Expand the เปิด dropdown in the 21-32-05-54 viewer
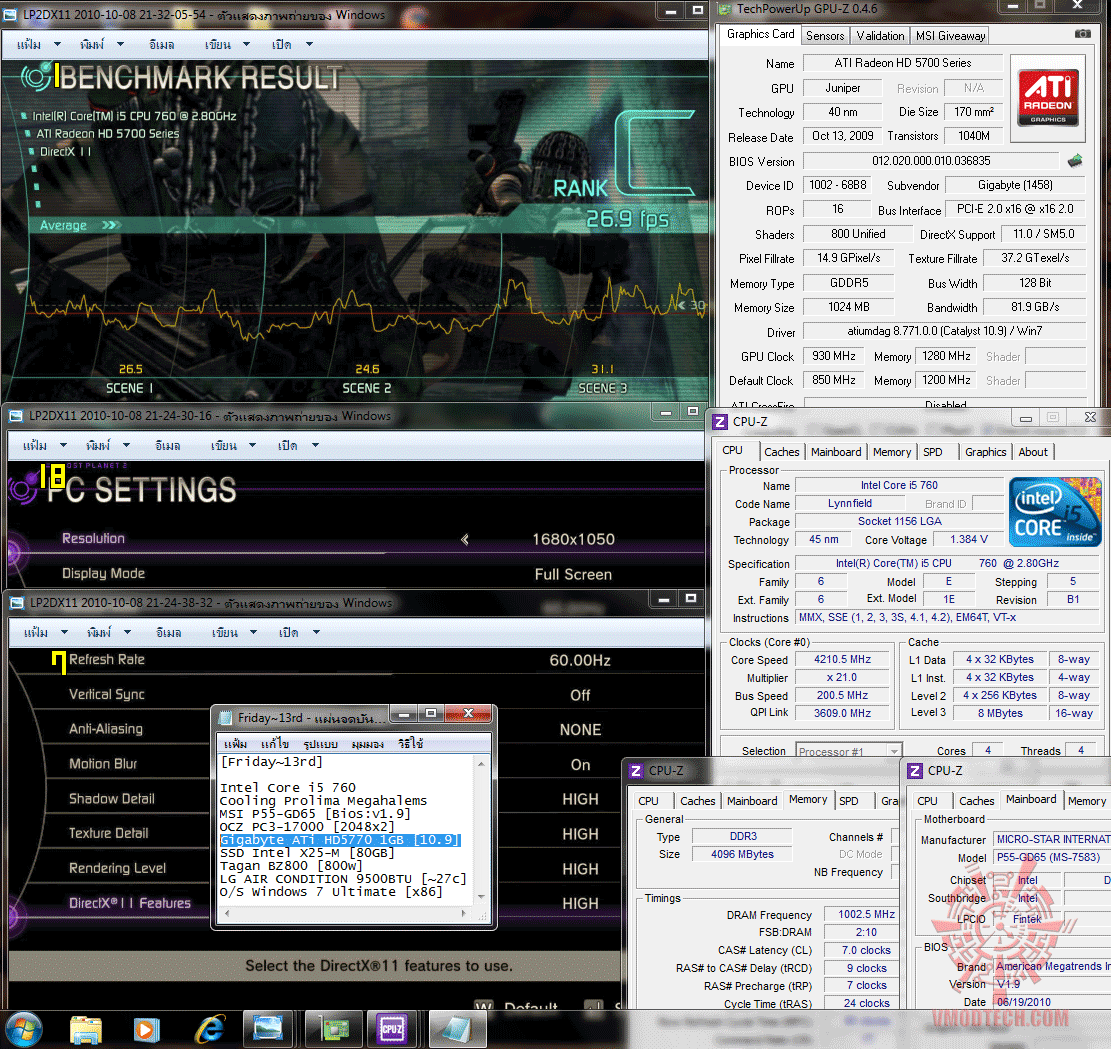Viewport: 1111px width, 1049px height. [x=310, y=44]
